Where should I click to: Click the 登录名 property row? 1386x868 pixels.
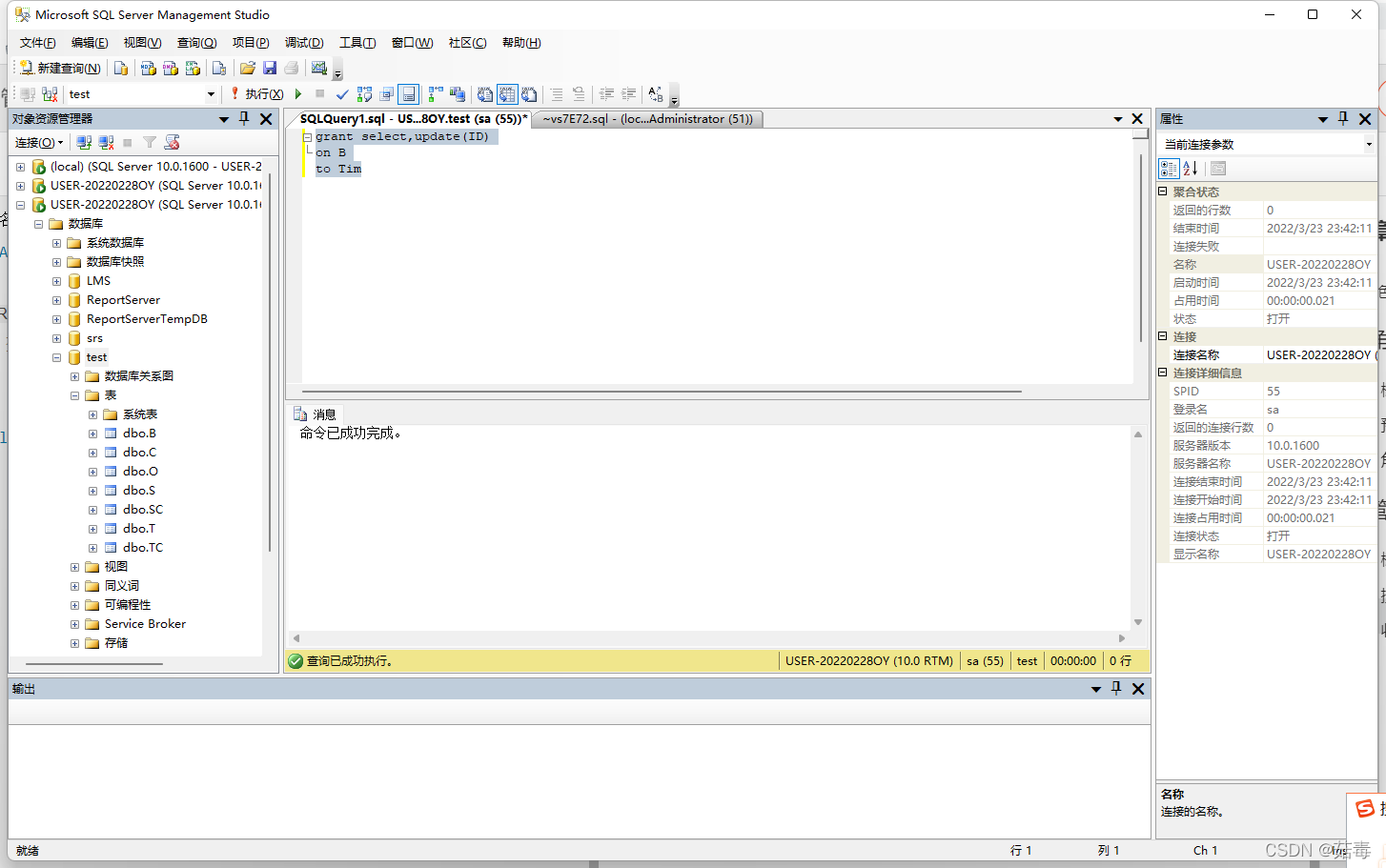tap(1267, 410)
